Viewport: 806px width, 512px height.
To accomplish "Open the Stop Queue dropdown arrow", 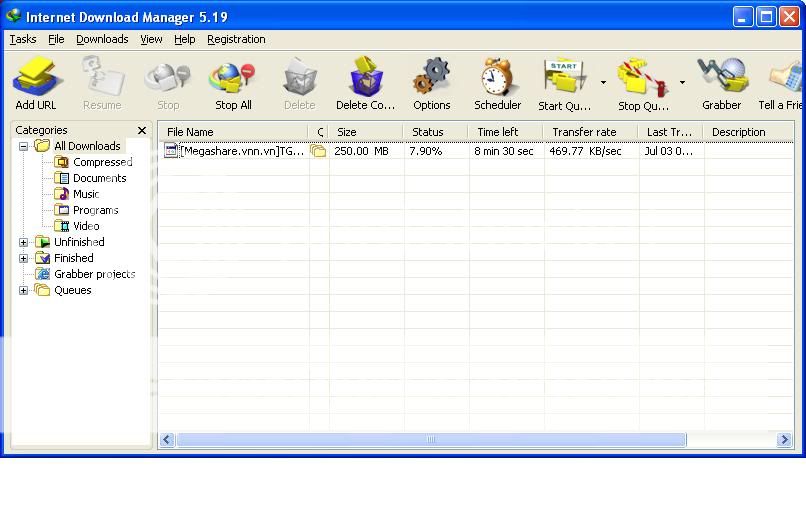I will (x=682, y=82).
